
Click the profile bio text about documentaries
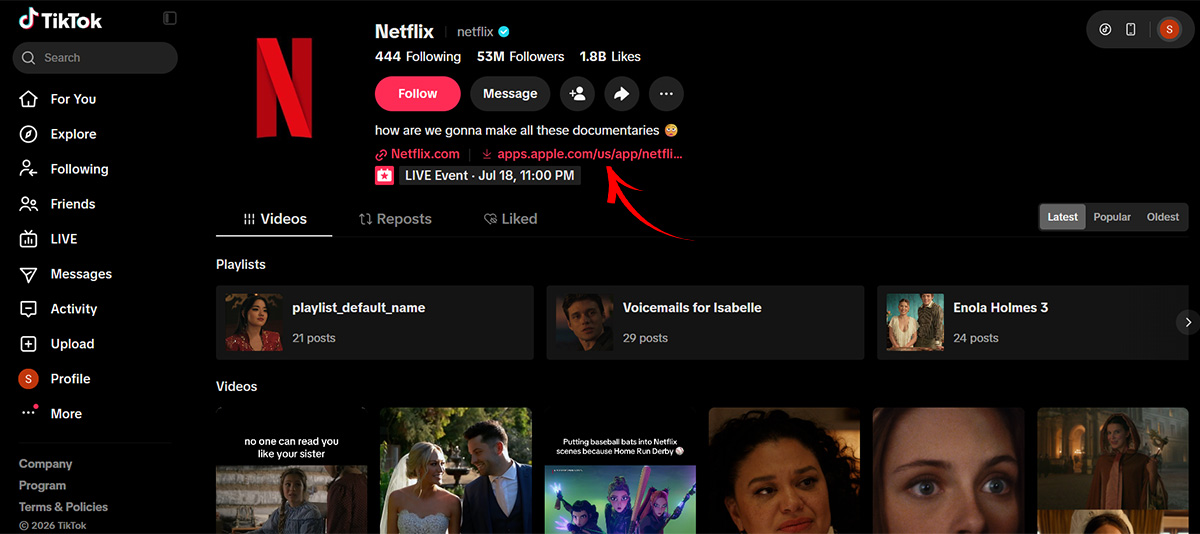point(527,130)
